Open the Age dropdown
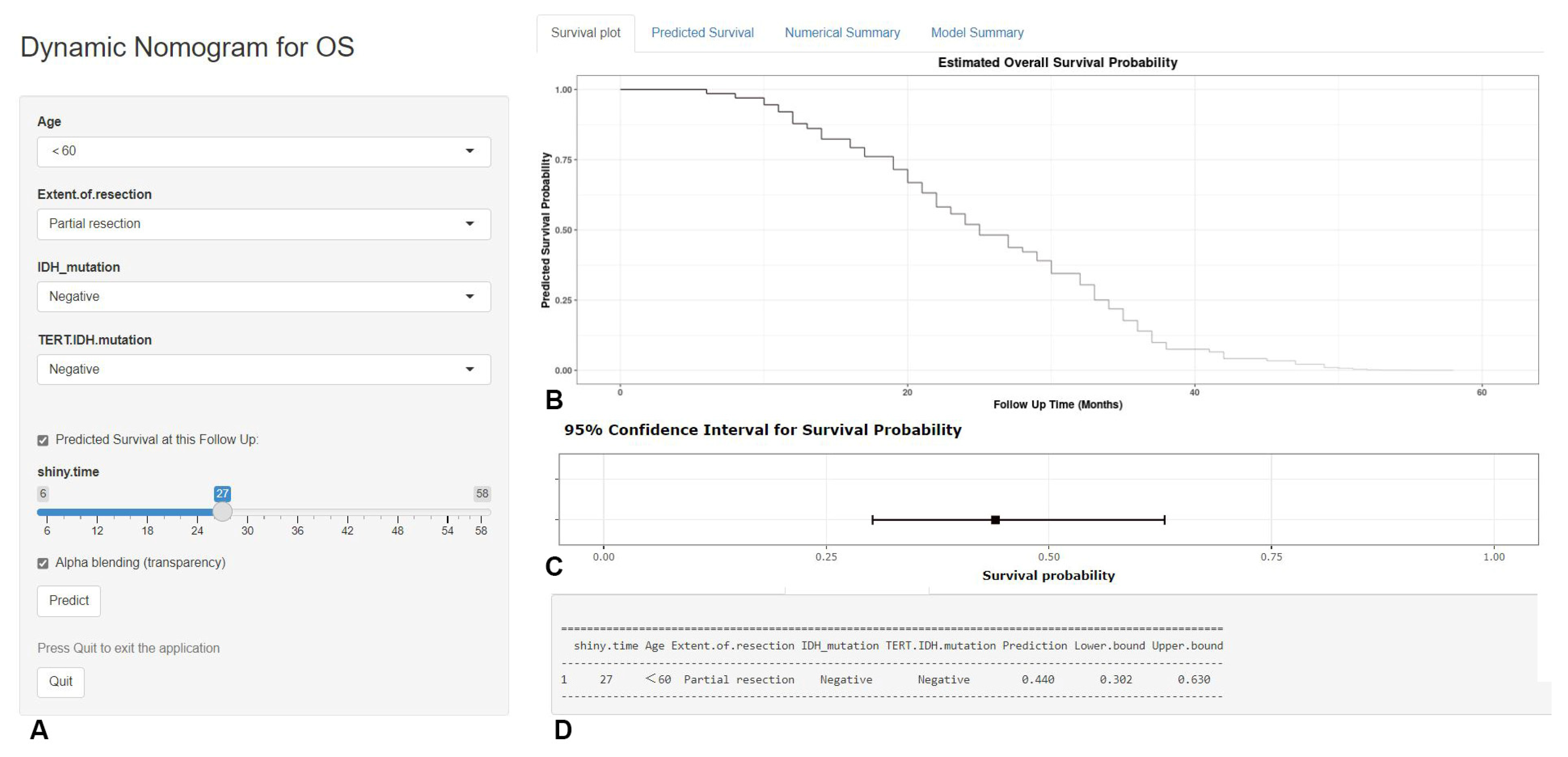 click(263, 151)
